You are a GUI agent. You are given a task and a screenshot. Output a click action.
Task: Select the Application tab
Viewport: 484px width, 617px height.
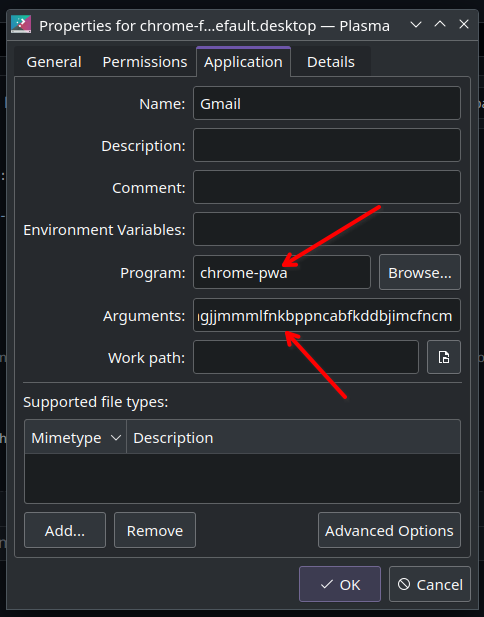[x=243, y=62]
